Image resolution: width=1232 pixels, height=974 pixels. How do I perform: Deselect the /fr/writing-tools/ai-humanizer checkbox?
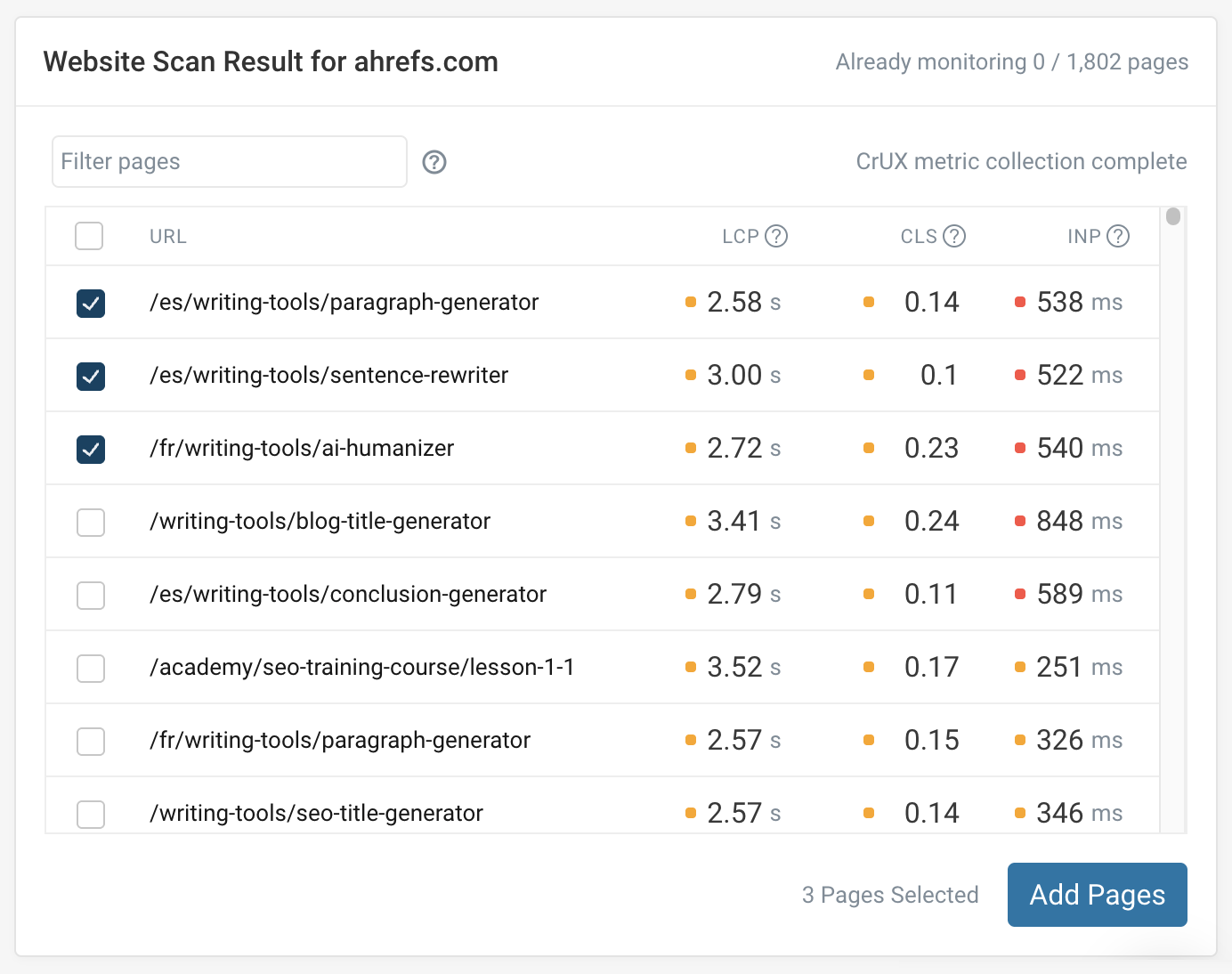point(91,450)
